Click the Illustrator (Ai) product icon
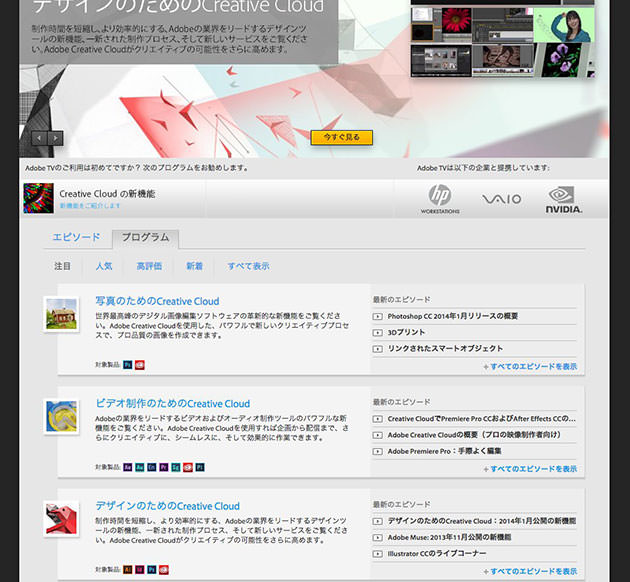Screen dimensions: 630x582 coord(127,570)
